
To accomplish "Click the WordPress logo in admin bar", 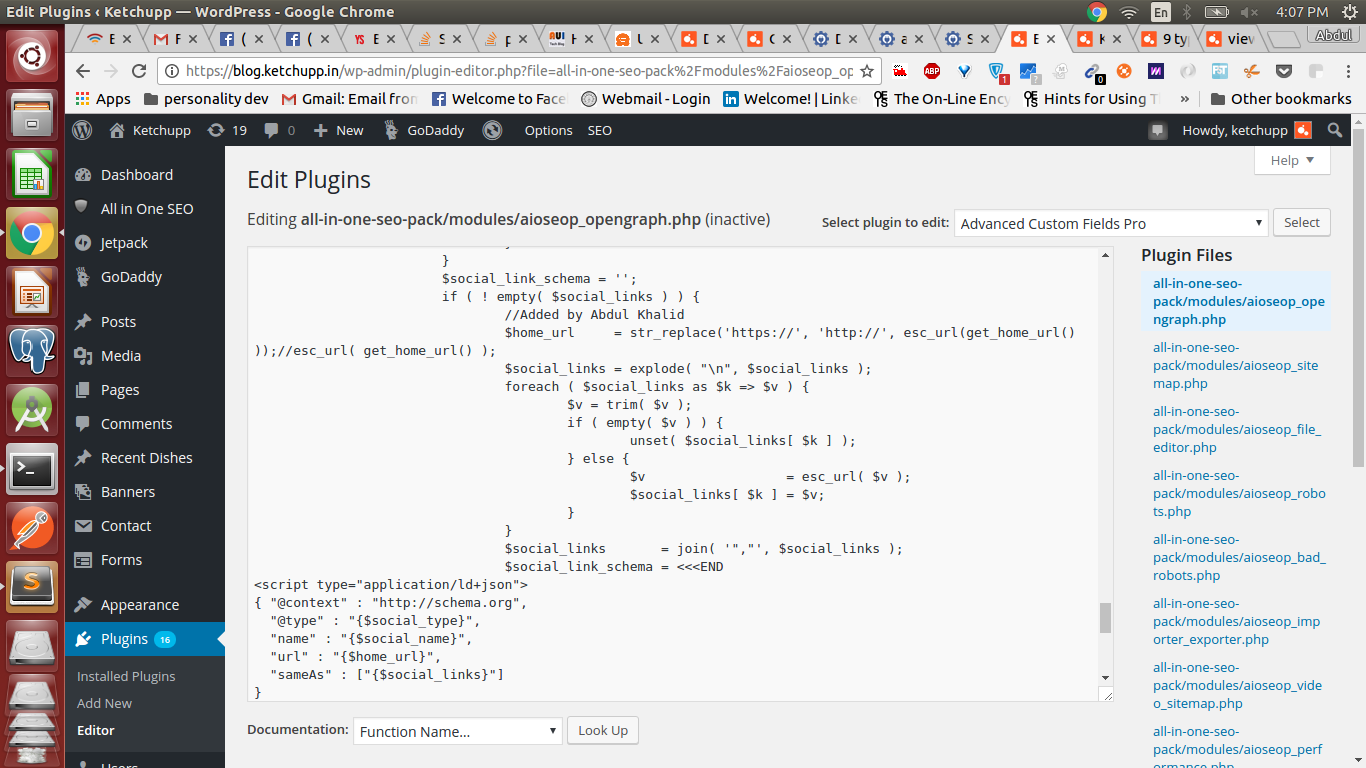I will click(x=83, y=130).
